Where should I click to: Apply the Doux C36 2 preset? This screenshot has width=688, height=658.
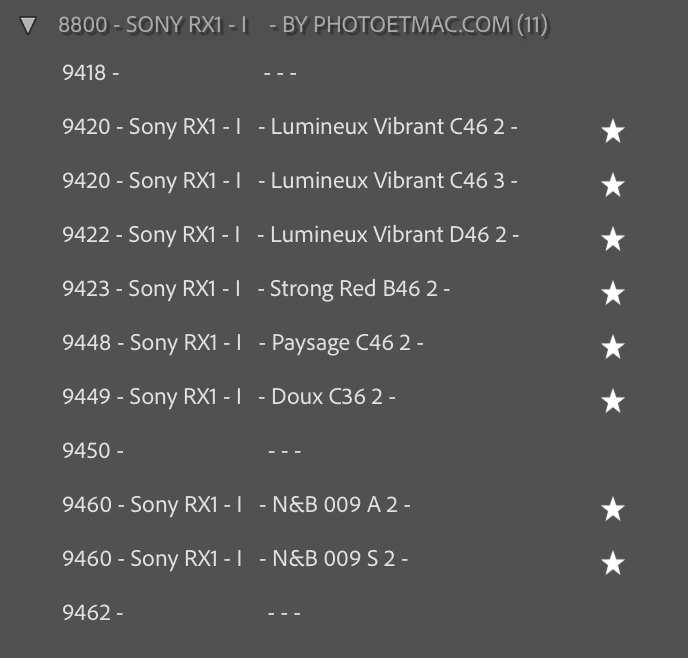229,397
